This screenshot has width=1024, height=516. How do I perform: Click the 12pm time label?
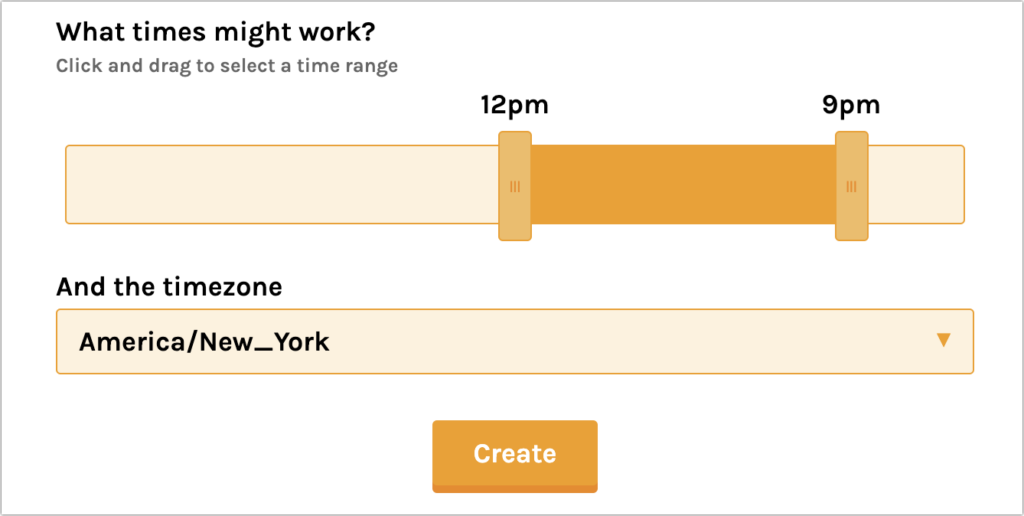[x=515, y=105]
